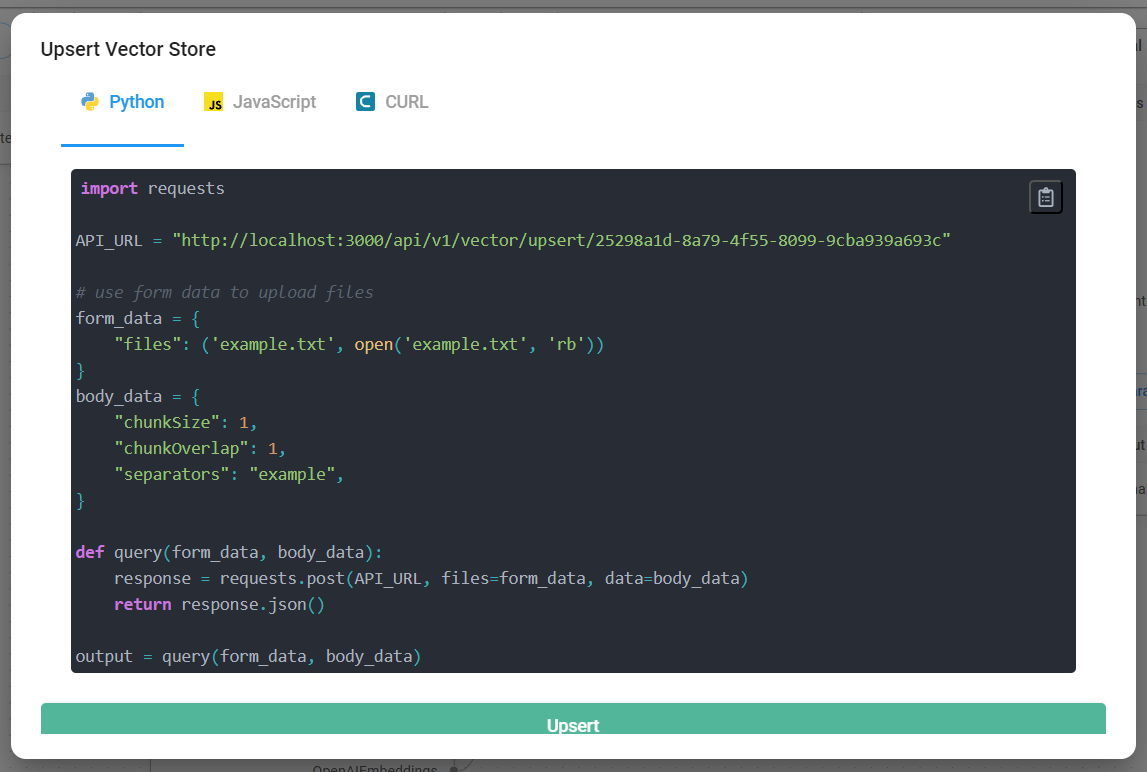The width and height of the screenshot is (1147, 772).
Task: Copy the code with the clipboard icon
Action: [x=1045, y=197]
